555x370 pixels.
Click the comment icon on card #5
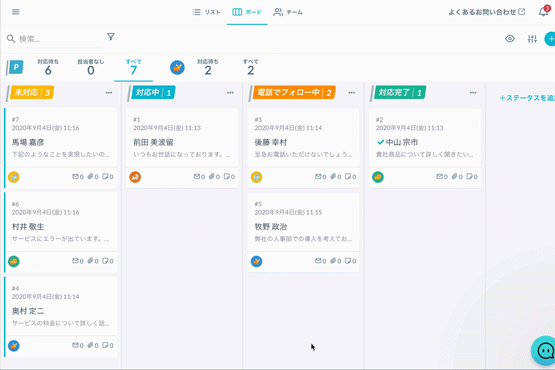pos(348,261)
